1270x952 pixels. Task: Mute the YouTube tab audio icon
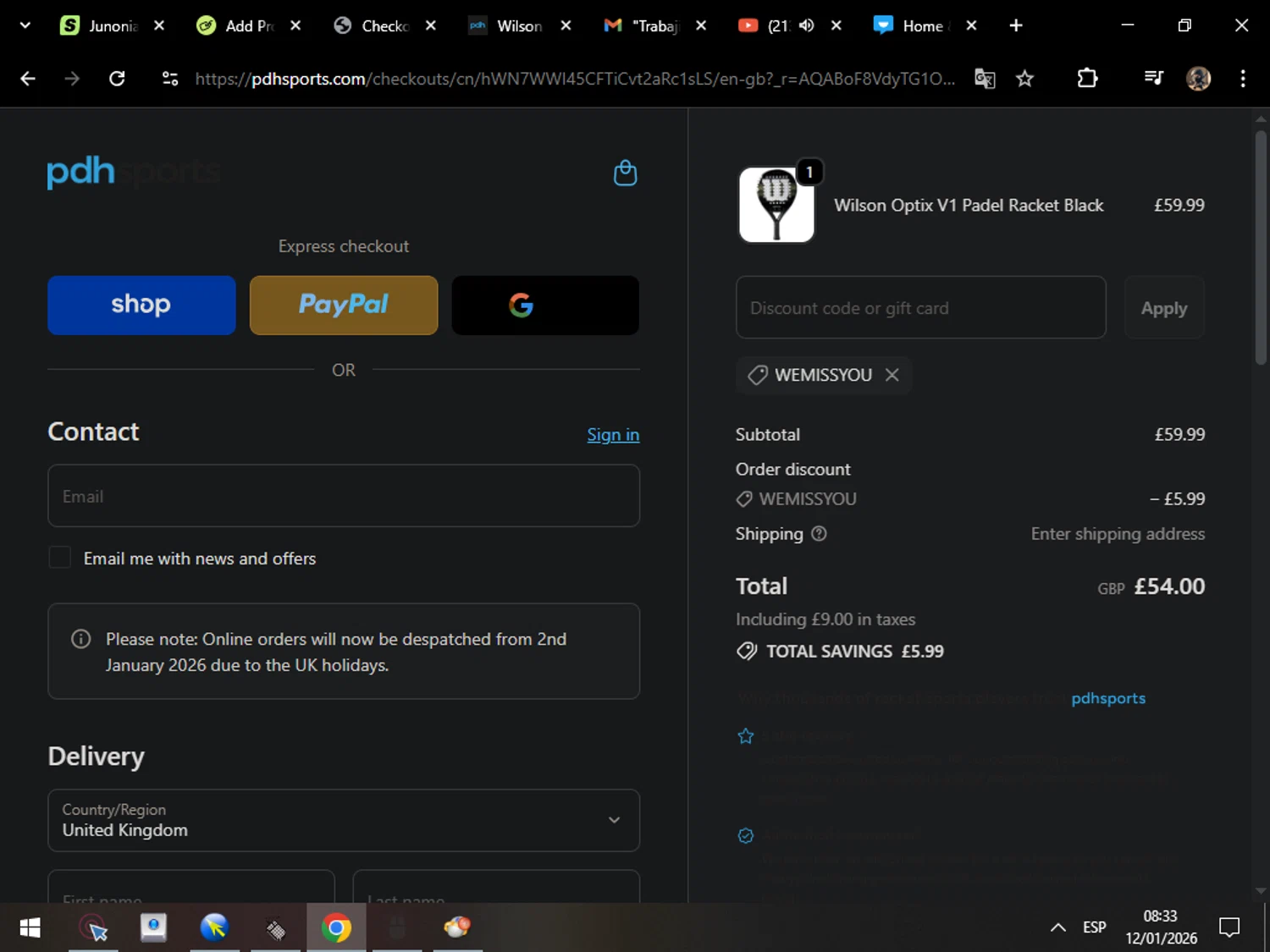[806, 25]
